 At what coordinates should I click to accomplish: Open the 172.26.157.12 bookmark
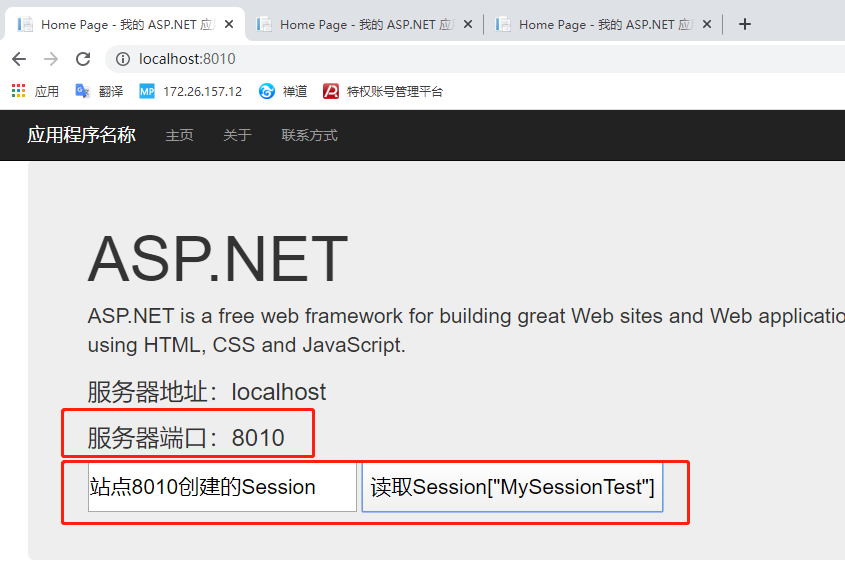click(191, 92)
